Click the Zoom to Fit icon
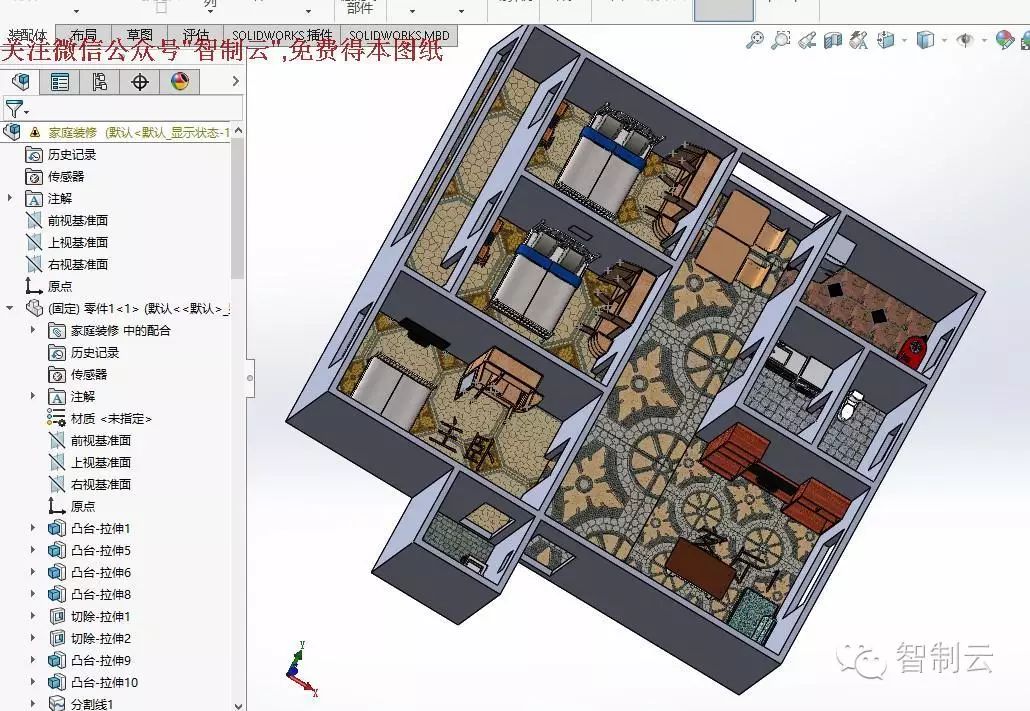Viewport: 1030px width, 711px height. point(755,40)
